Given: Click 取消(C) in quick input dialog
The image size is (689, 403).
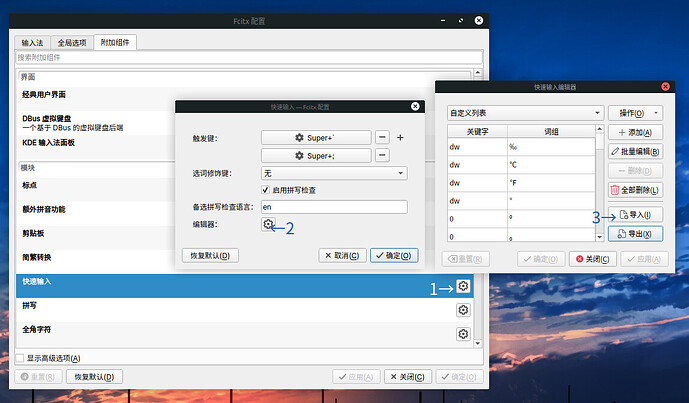Looking at the screenshot, I should click(x=342, y=255).
